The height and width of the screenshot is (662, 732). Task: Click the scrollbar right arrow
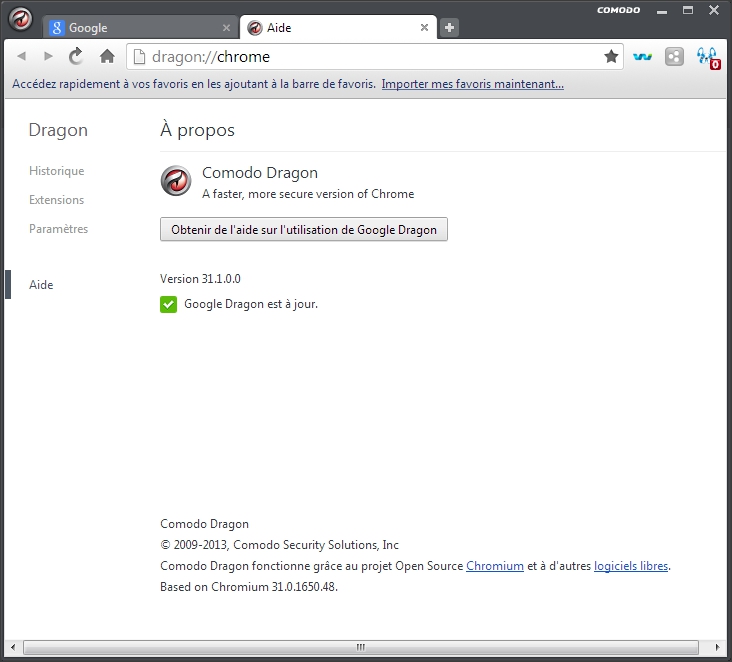click(718, 647)
